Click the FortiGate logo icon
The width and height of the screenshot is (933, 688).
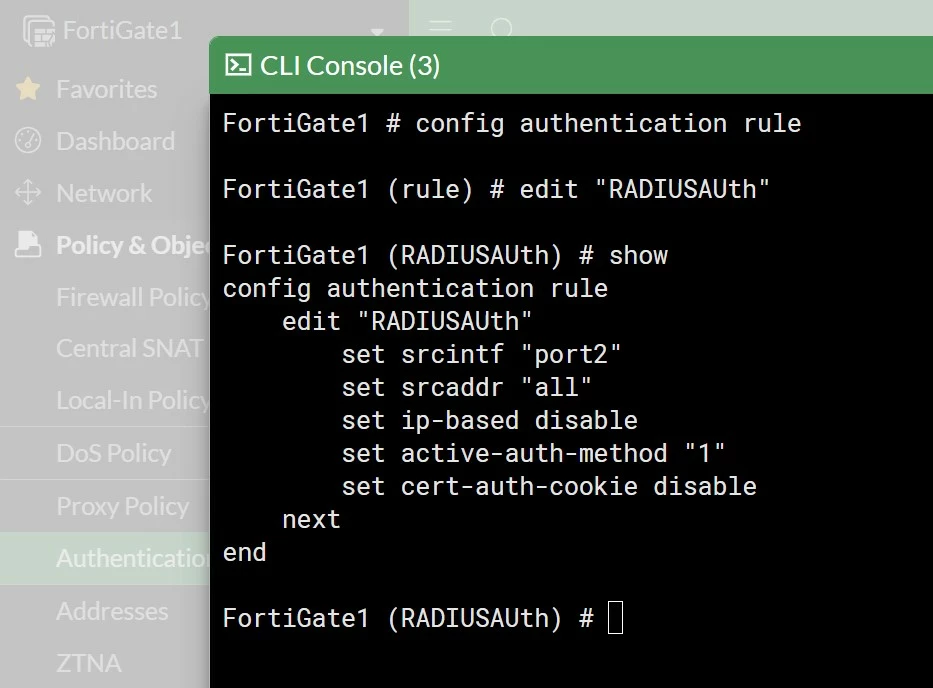point(39,31)
